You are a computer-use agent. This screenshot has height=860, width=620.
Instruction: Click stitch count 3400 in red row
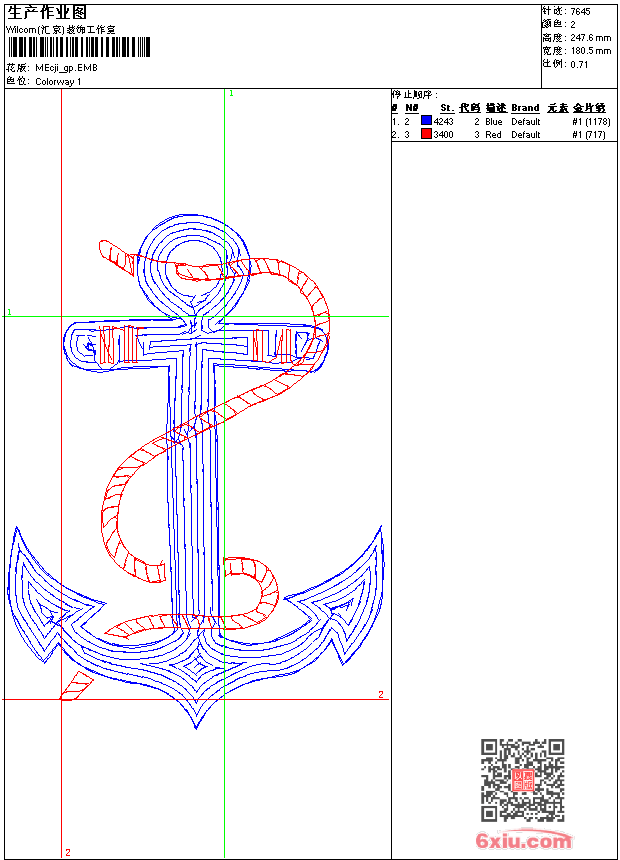point(443,134)
